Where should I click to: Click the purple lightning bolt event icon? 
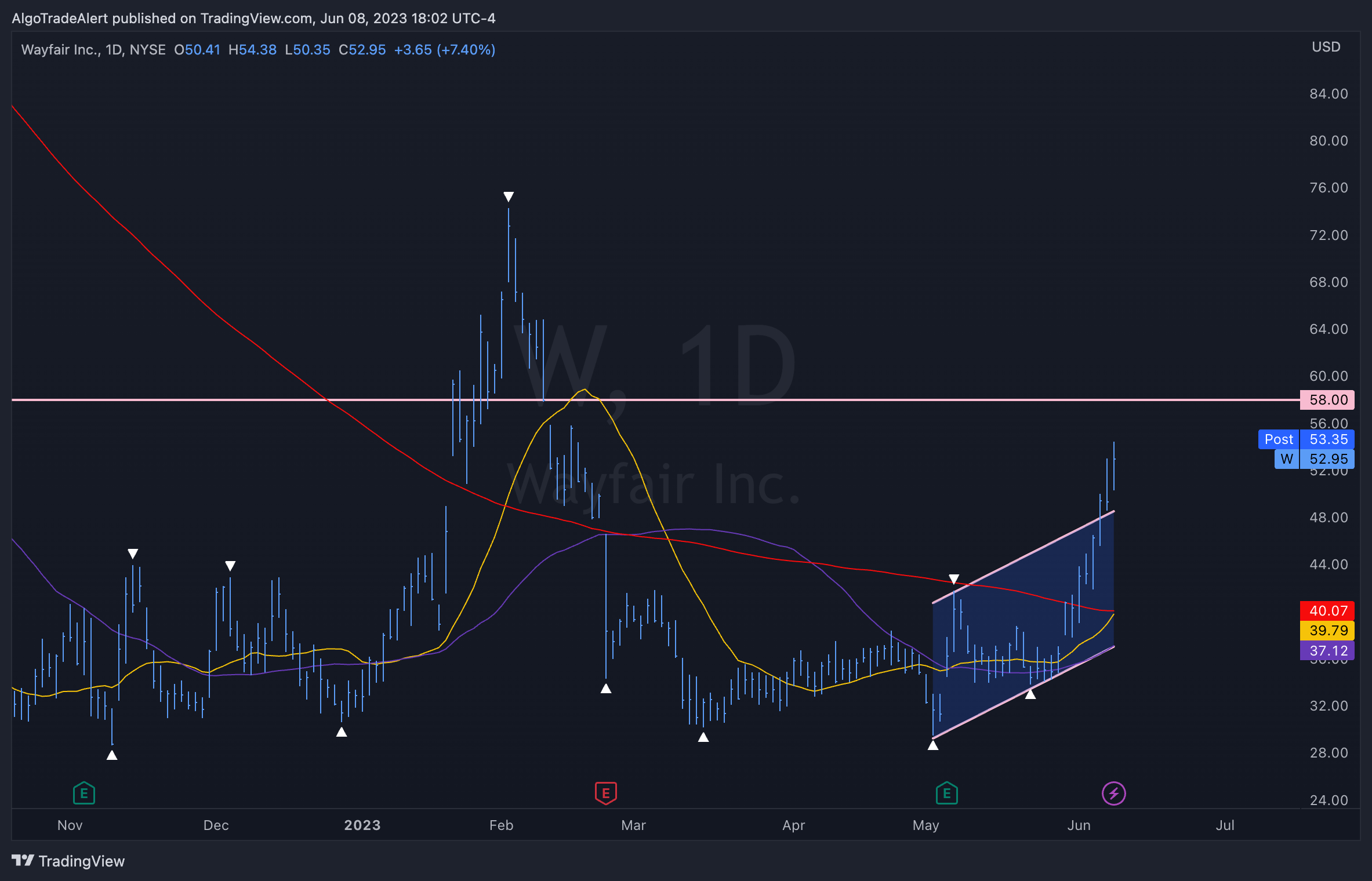coord(1114,793)
